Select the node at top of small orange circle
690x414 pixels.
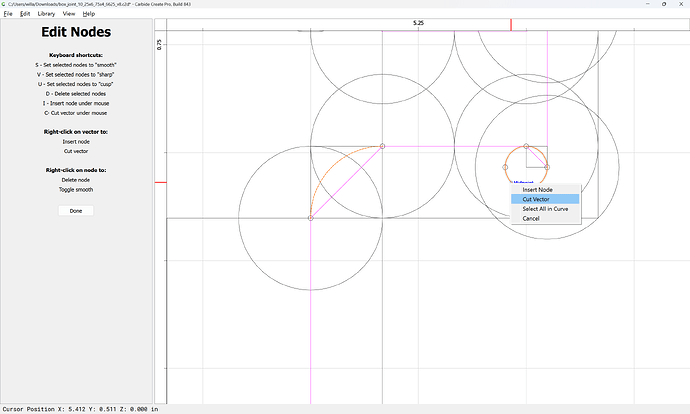point(526,146)
